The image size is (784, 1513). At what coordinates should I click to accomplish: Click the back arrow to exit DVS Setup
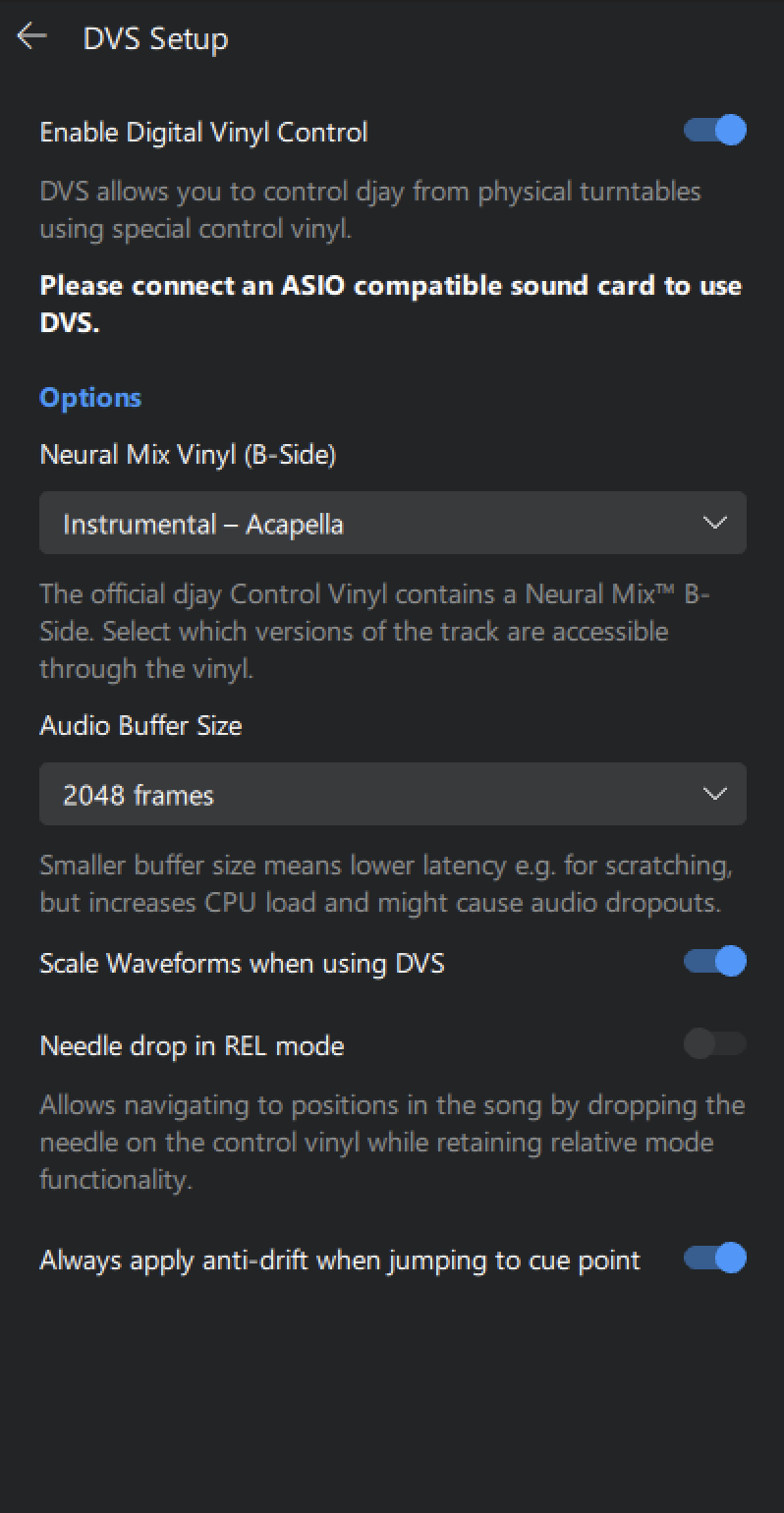32,36
